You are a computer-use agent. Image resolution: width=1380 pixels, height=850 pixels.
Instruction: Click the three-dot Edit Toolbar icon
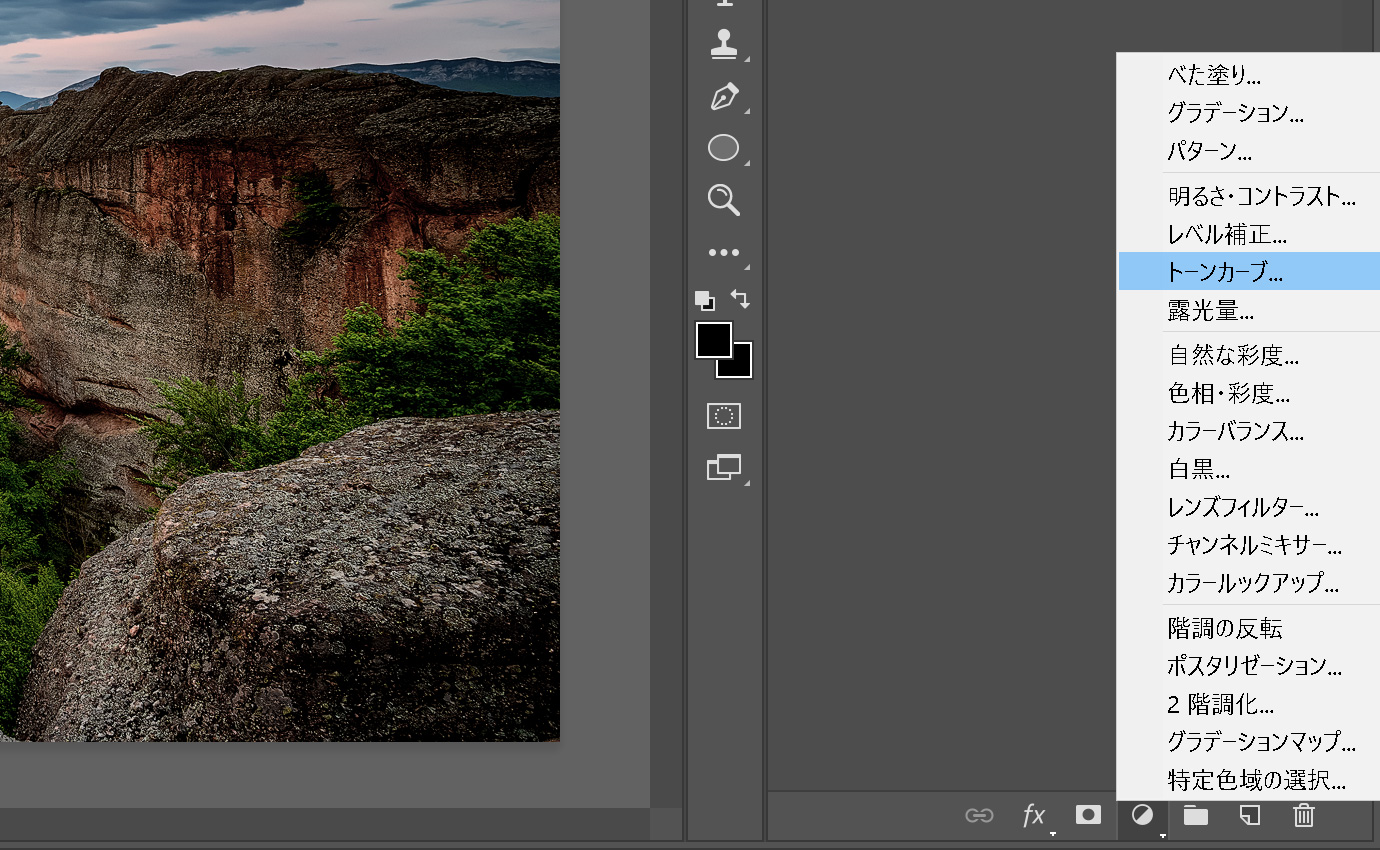723,252
